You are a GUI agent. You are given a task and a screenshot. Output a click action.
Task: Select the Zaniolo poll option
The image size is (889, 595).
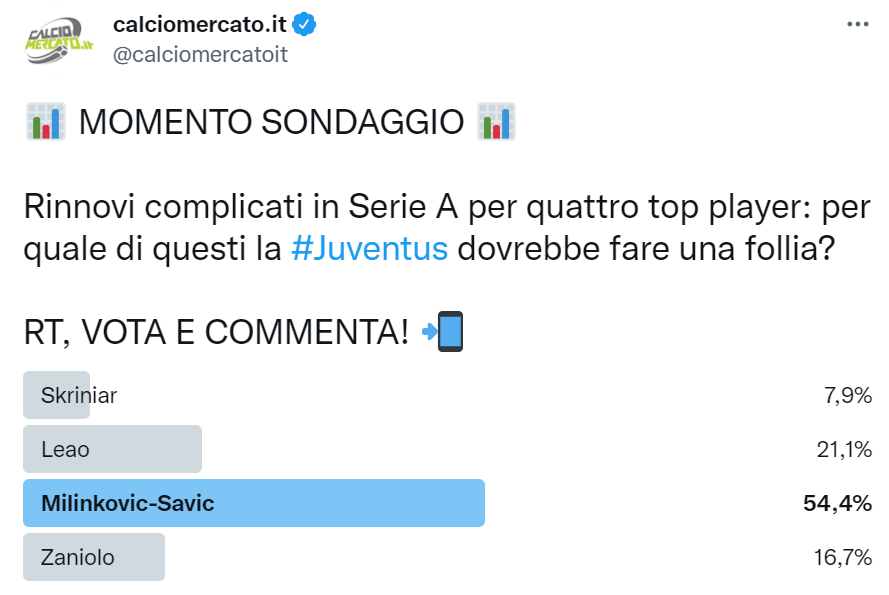coord(78,557)
